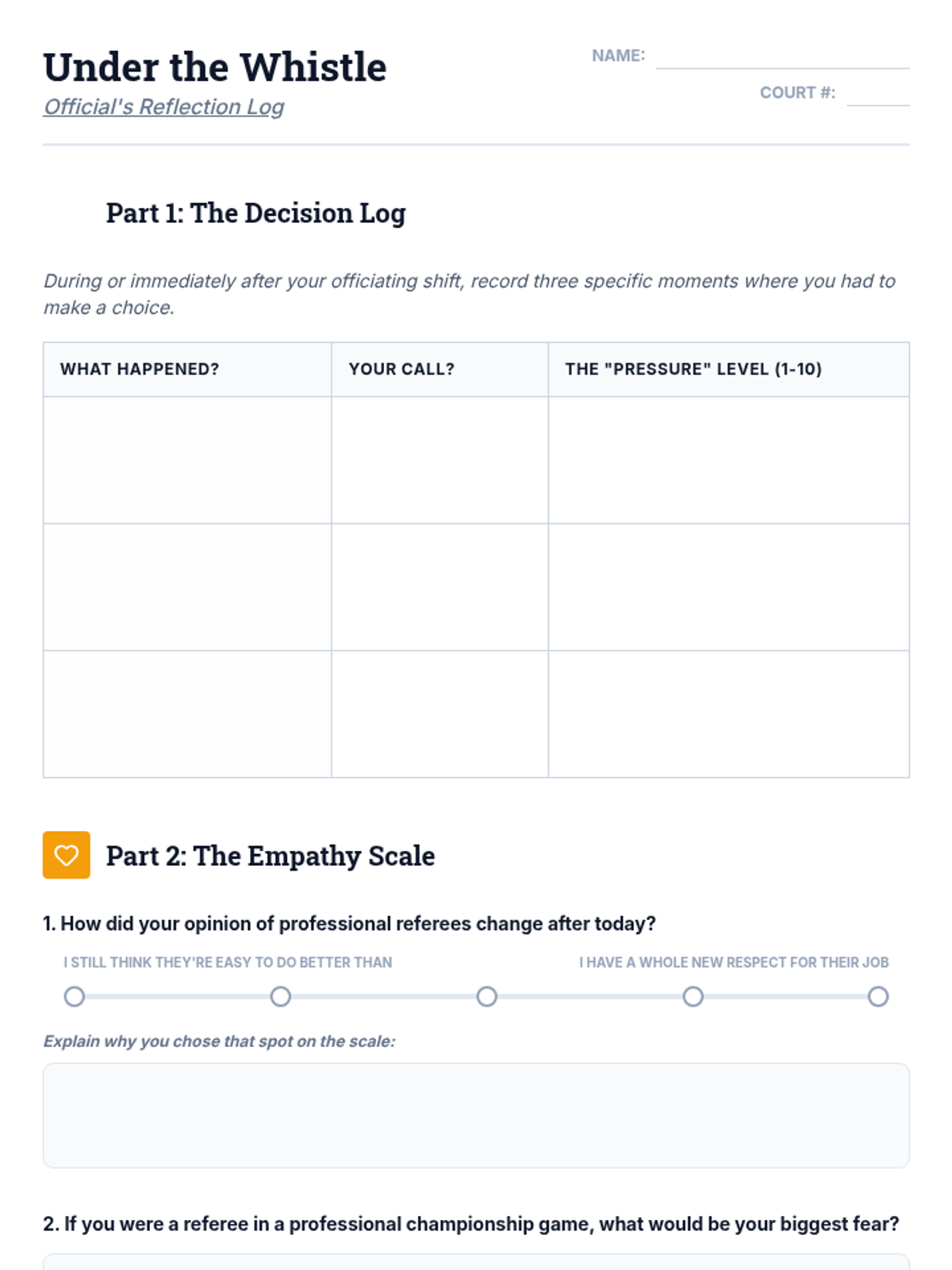
Task: Click first row Pressure Level cell
Action: [x=728, y=460]
